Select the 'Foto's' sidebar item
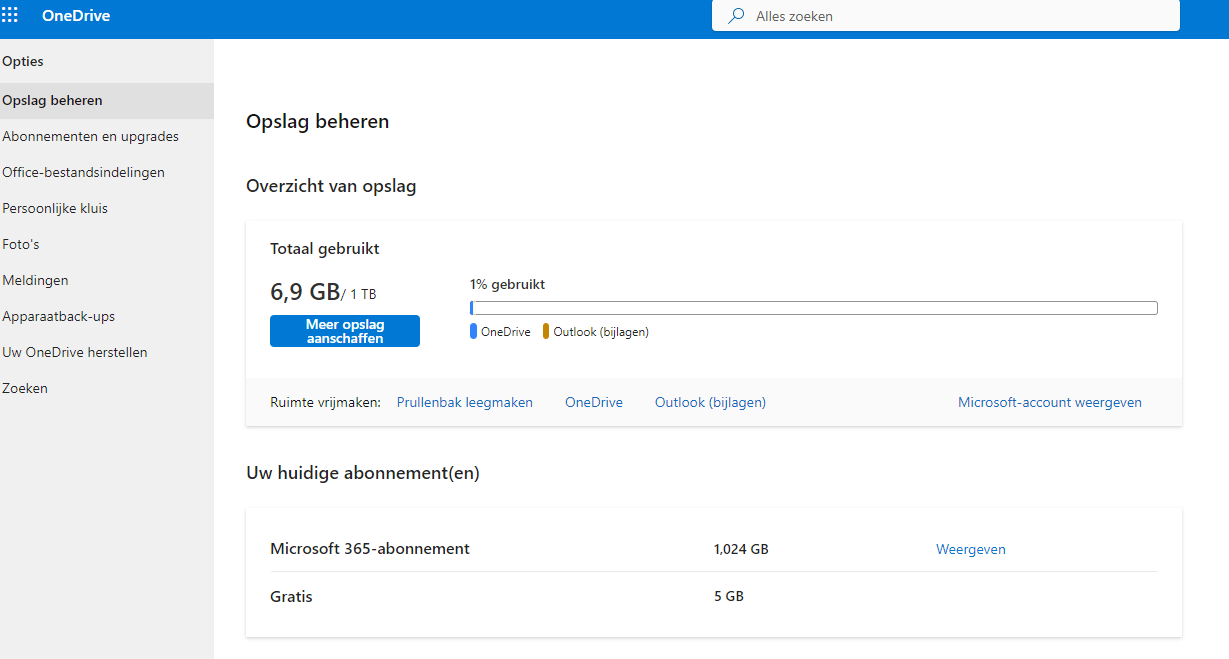Viewport: 1229px width, 659px height. (x=107, y=244)
